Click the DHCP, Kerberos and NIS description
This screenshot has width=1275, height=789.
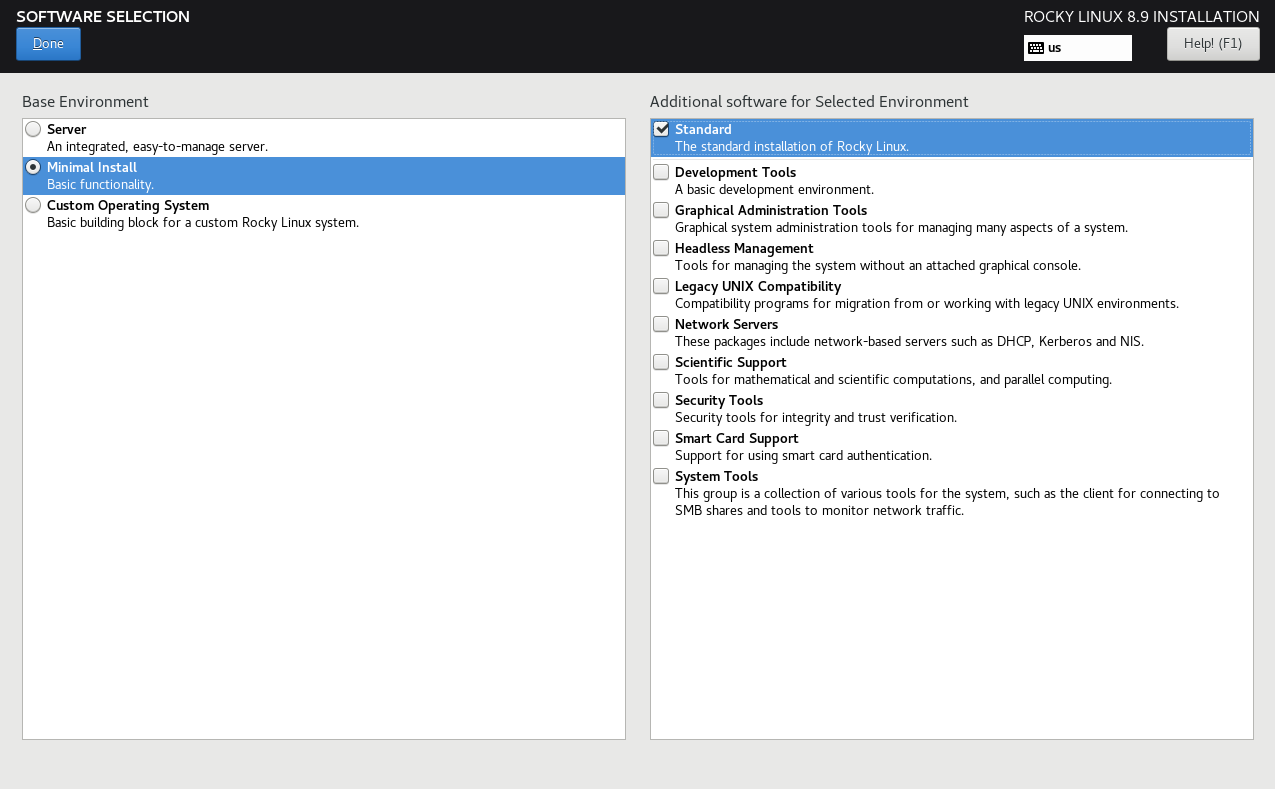[x=909, y=342]
